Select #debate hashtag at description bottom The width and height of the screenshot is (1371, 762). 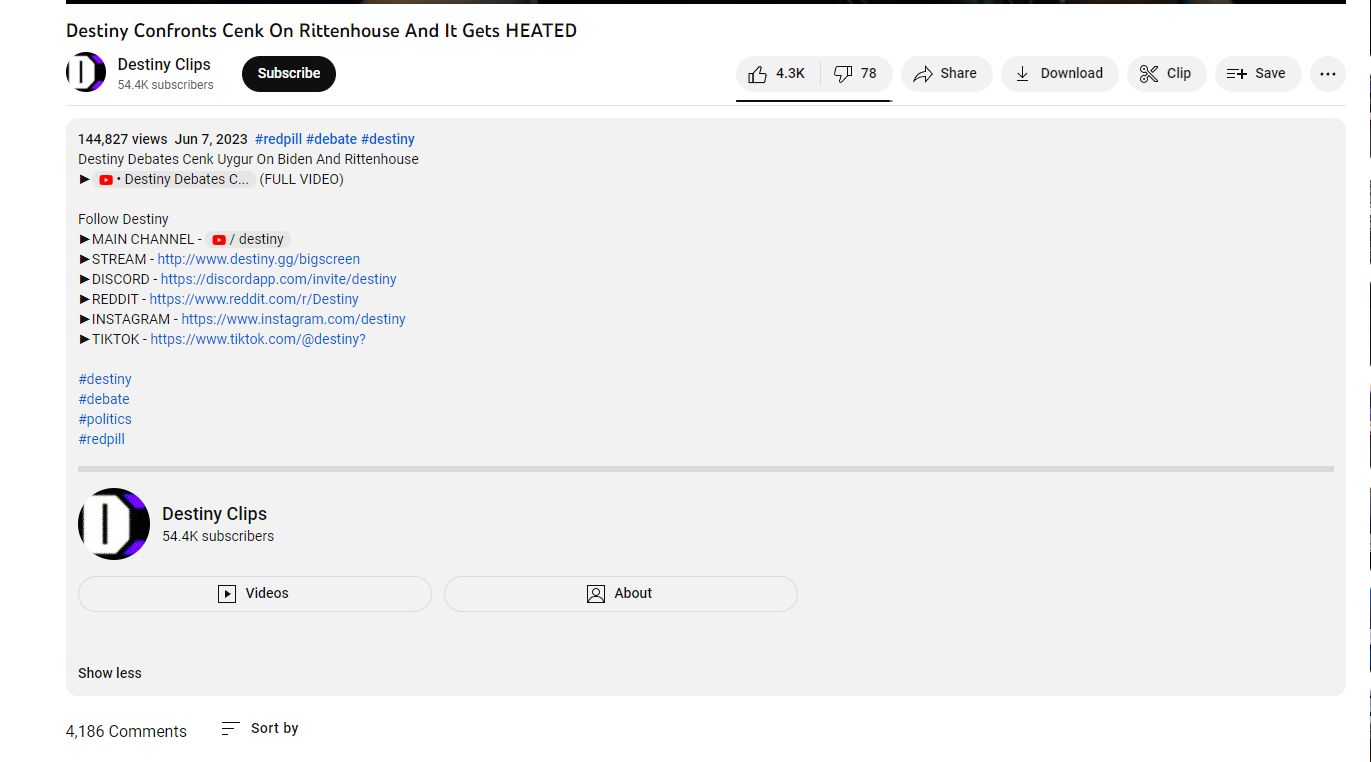(104, 399)
